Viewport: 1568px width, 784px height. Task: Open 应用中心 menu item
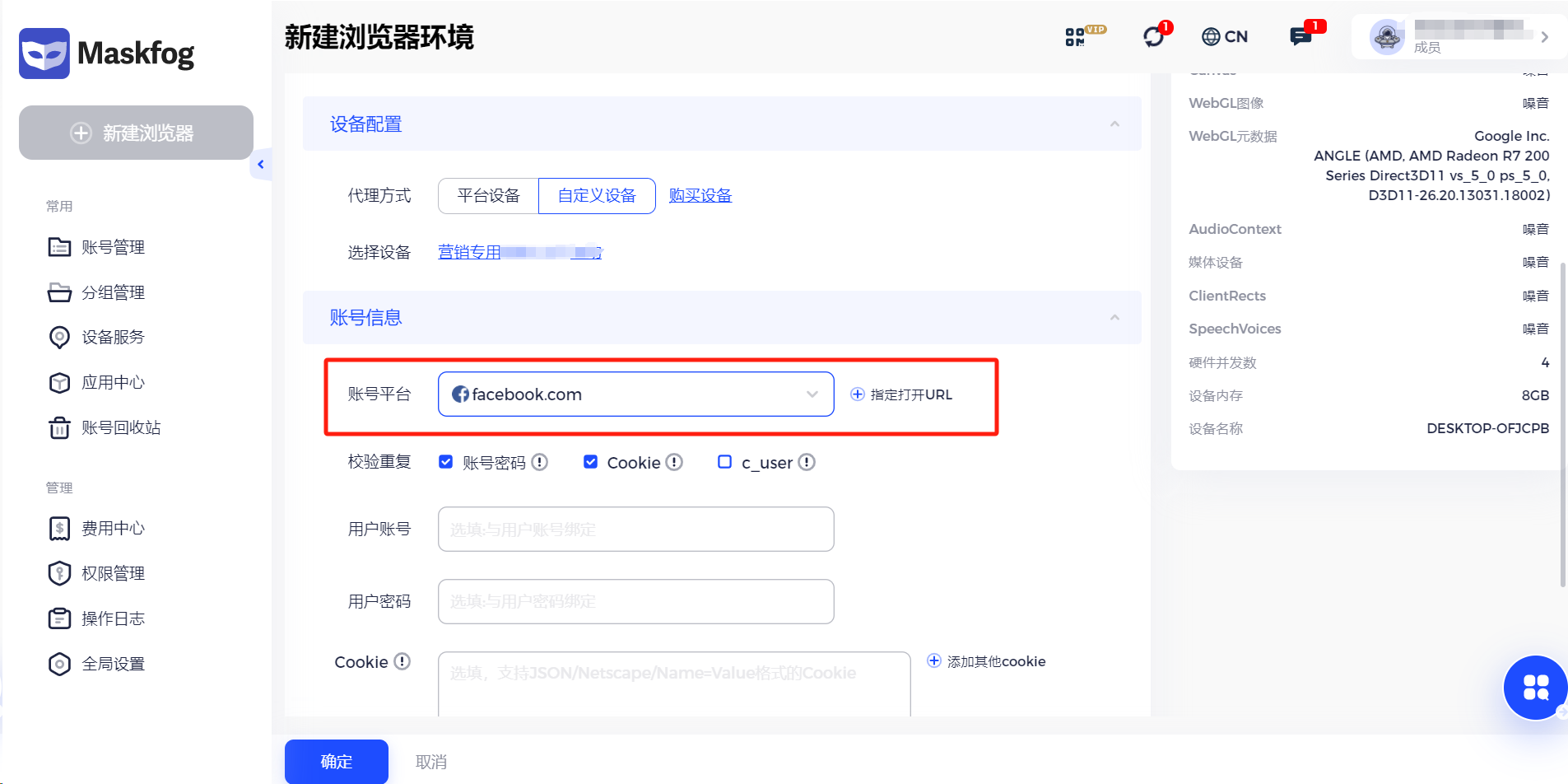tap(113, 383)
